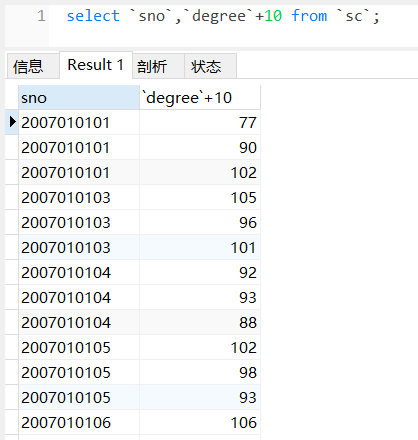The image size is (418, 440).
Task: Click the current-row arrow indicator
Action: [x=12, y=122]
